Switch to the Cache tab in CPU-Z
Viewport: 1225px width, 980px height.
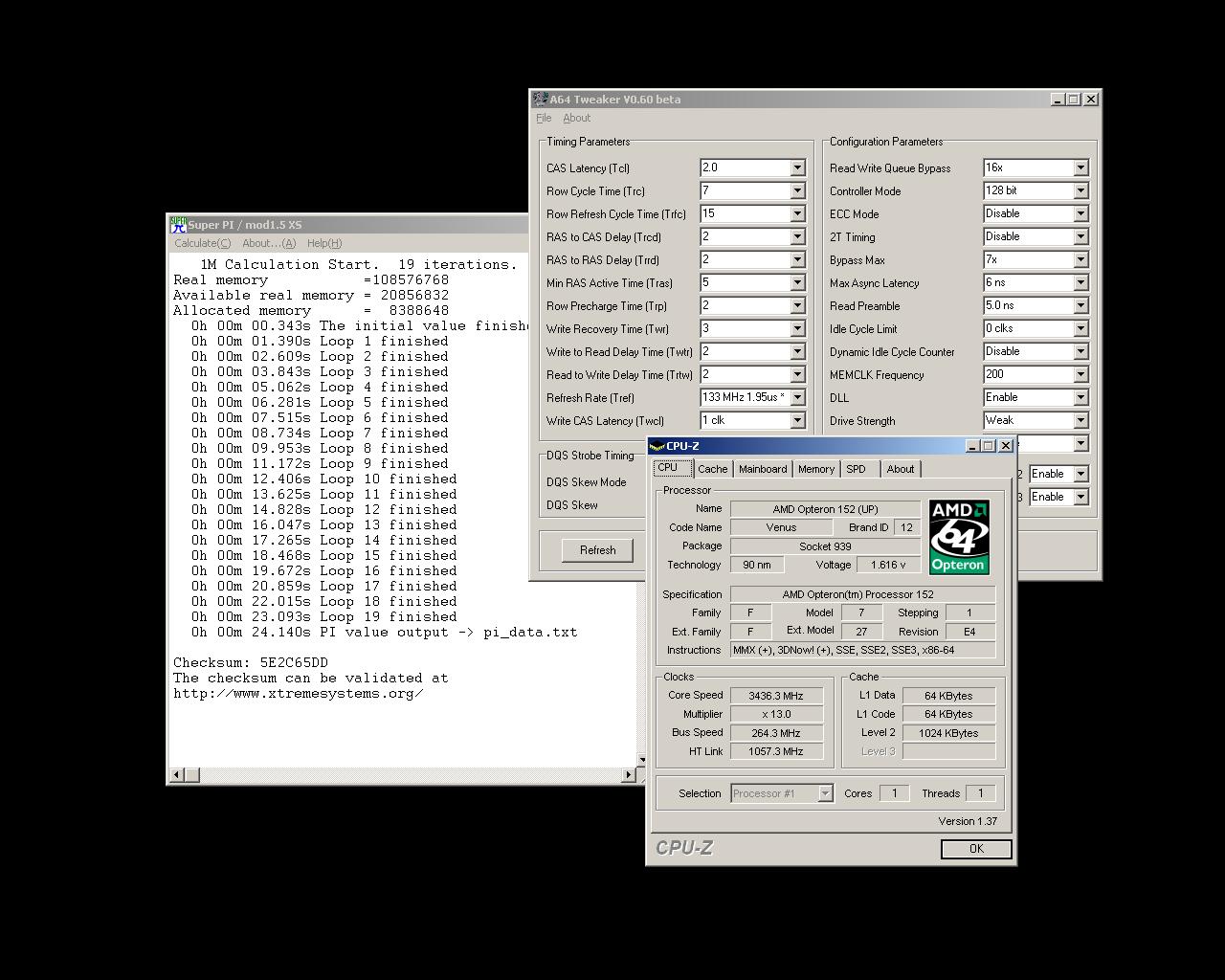pos(712,469)
